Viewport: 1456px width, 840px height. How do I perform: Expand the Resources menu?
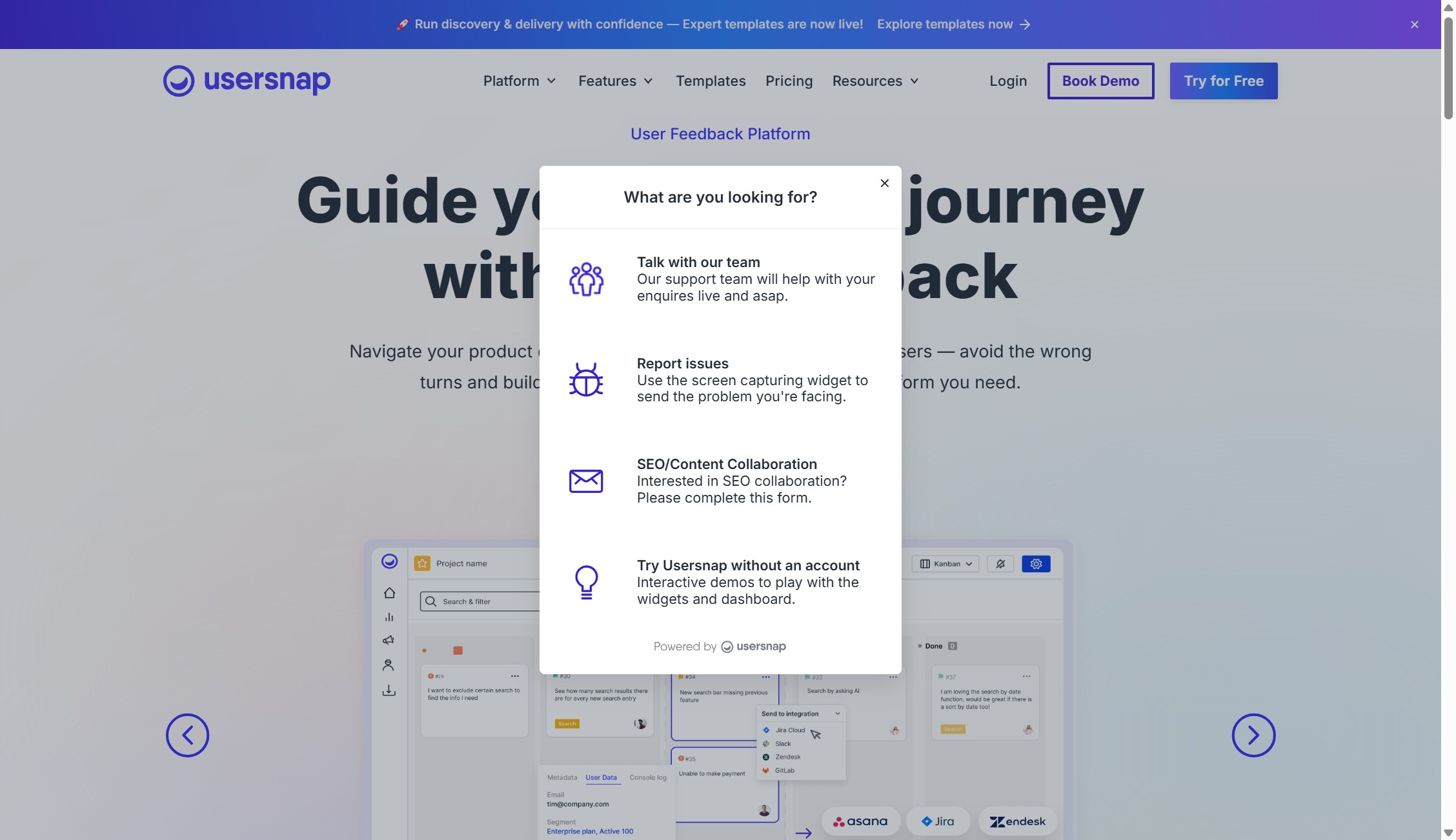coord(875,81)
